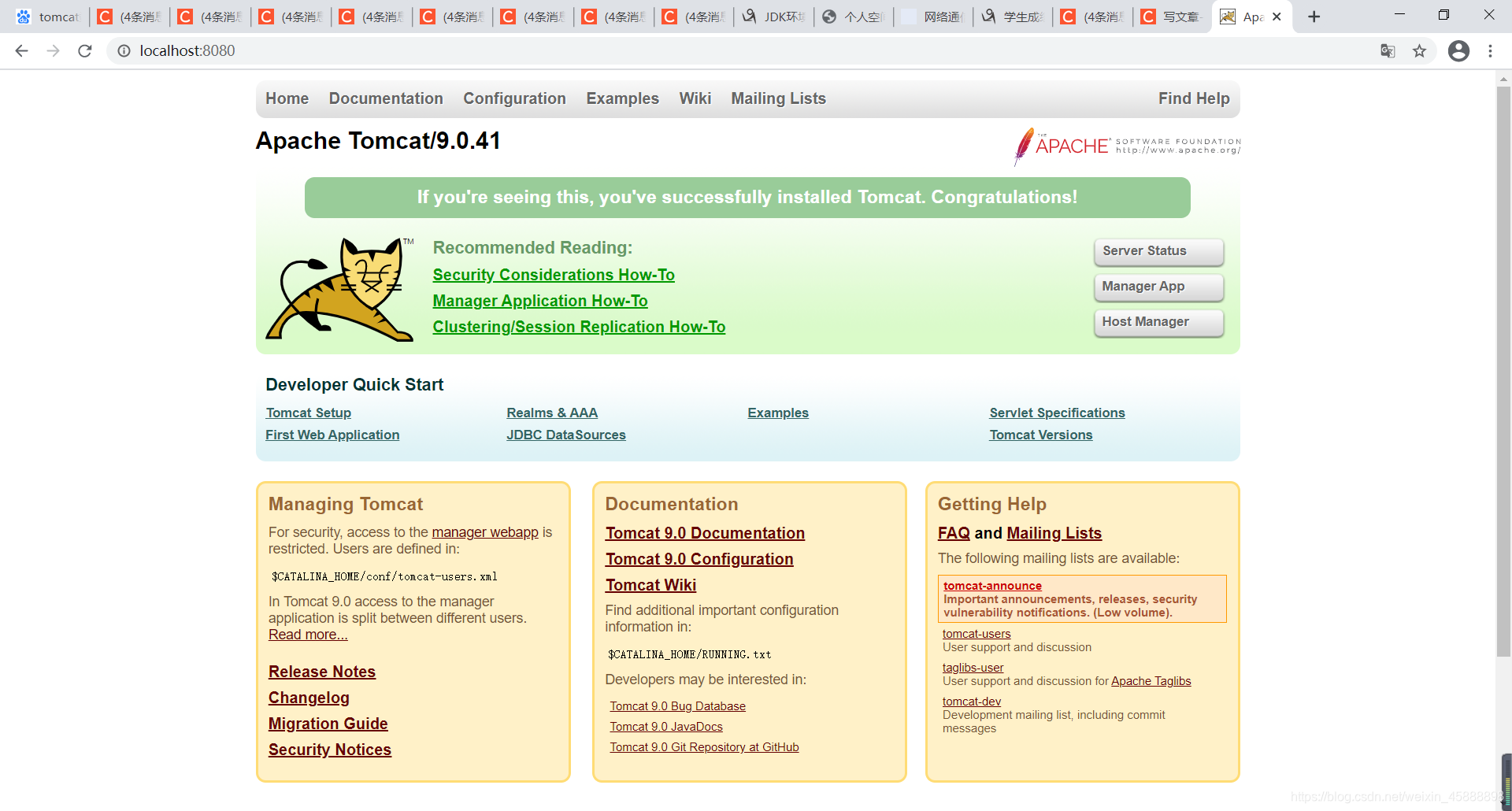The width and height of the screenshot is (1512, 811).
Task: Open the Migration Guide link
Action: (328, 724)
